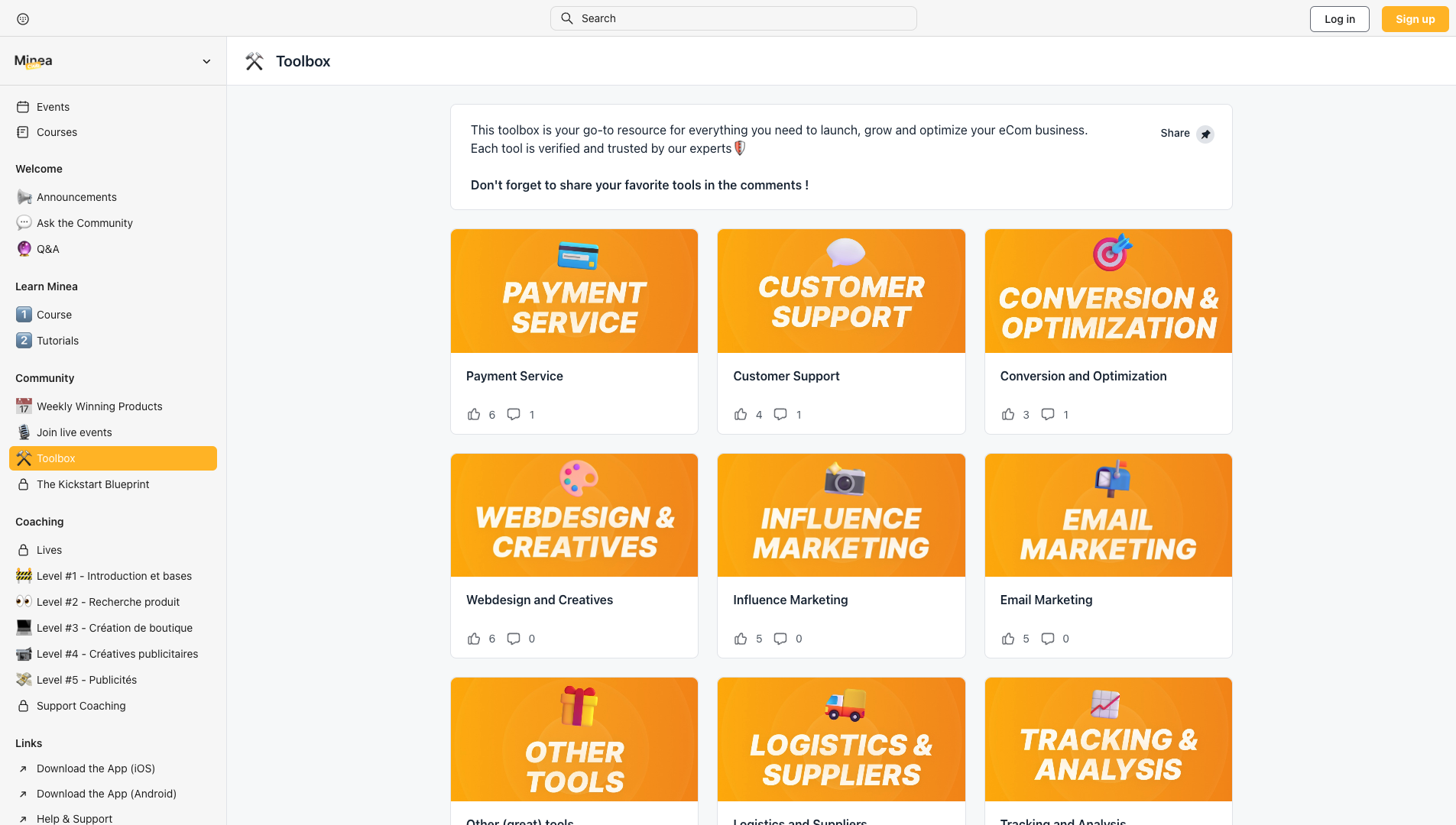
Task: Click the Log in button
Action: 1339,19
